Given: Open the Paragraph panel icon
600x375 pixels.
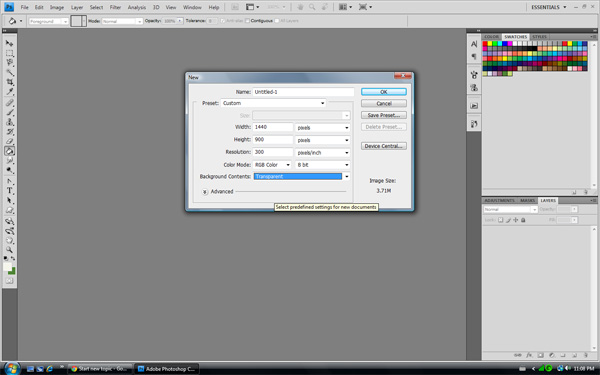Looking at the screenshot, I should pos(474,56).
